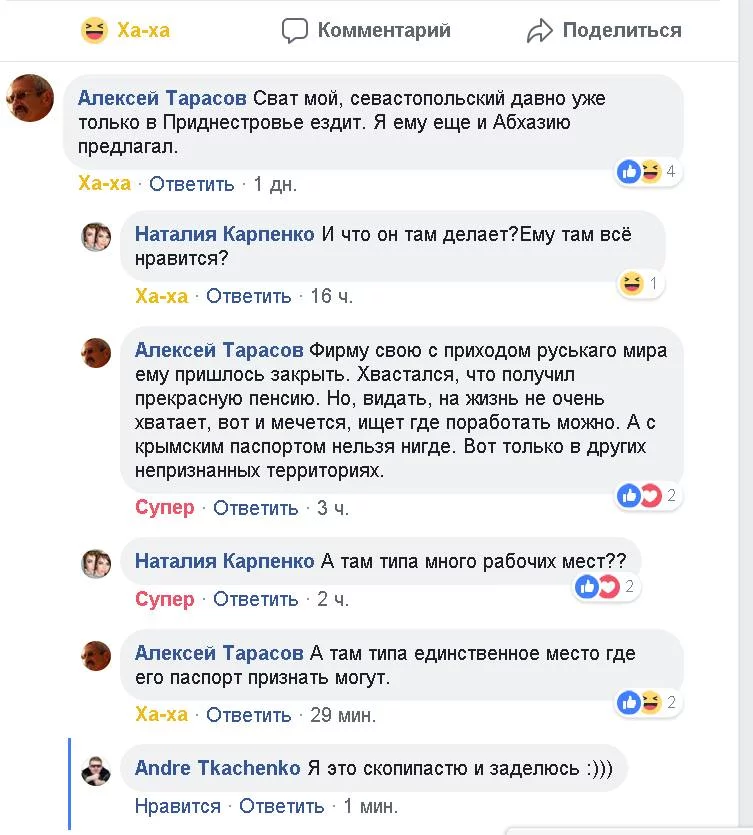Reply to the 'много рабочих мест' comment
Viewport: 753px width, 835px height.
coord(256,600)
